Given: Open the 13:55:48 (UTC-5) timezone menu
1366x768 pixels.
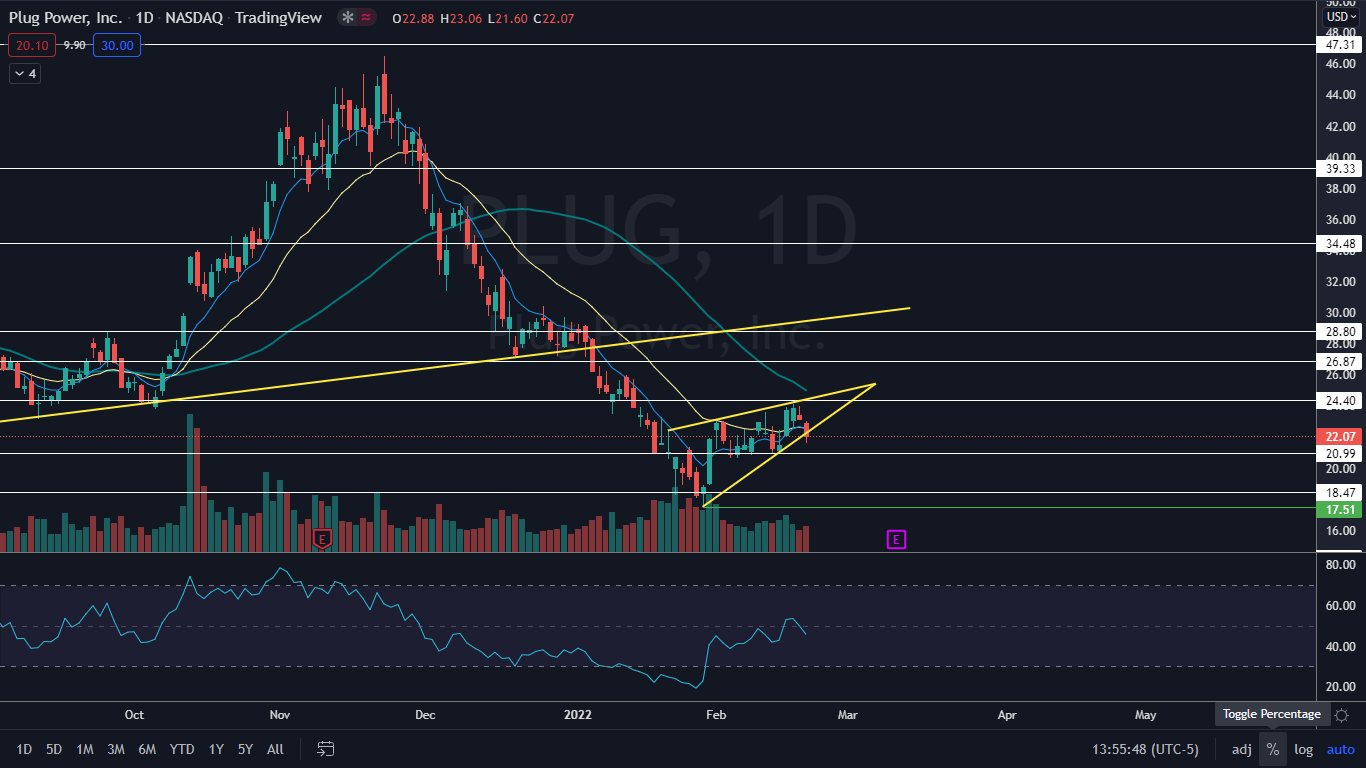Looking at the screenshot, I should [x=1145, y=749].
